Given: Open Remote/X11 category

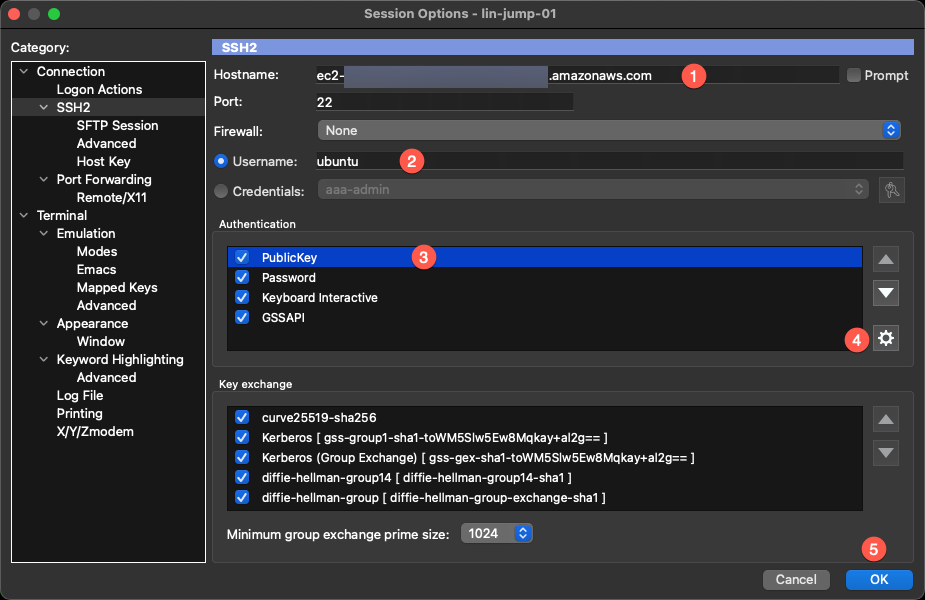Looking at the screenshot, I should [x=111, y=198].
